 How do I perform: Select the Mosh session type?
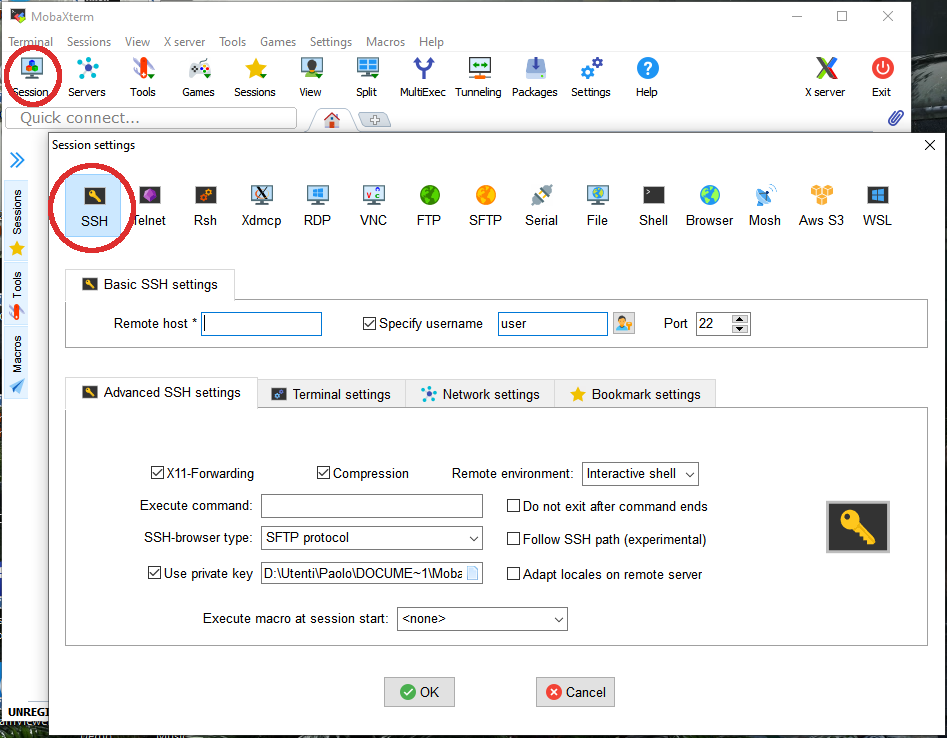(x=765, y=207)
